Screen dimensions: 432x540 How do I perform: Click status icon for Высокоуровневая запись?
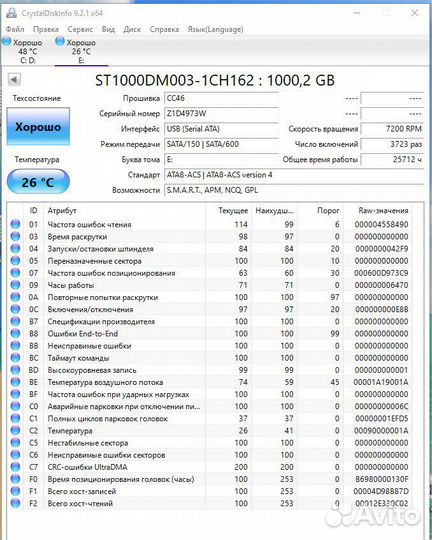[x=16, y=370]
